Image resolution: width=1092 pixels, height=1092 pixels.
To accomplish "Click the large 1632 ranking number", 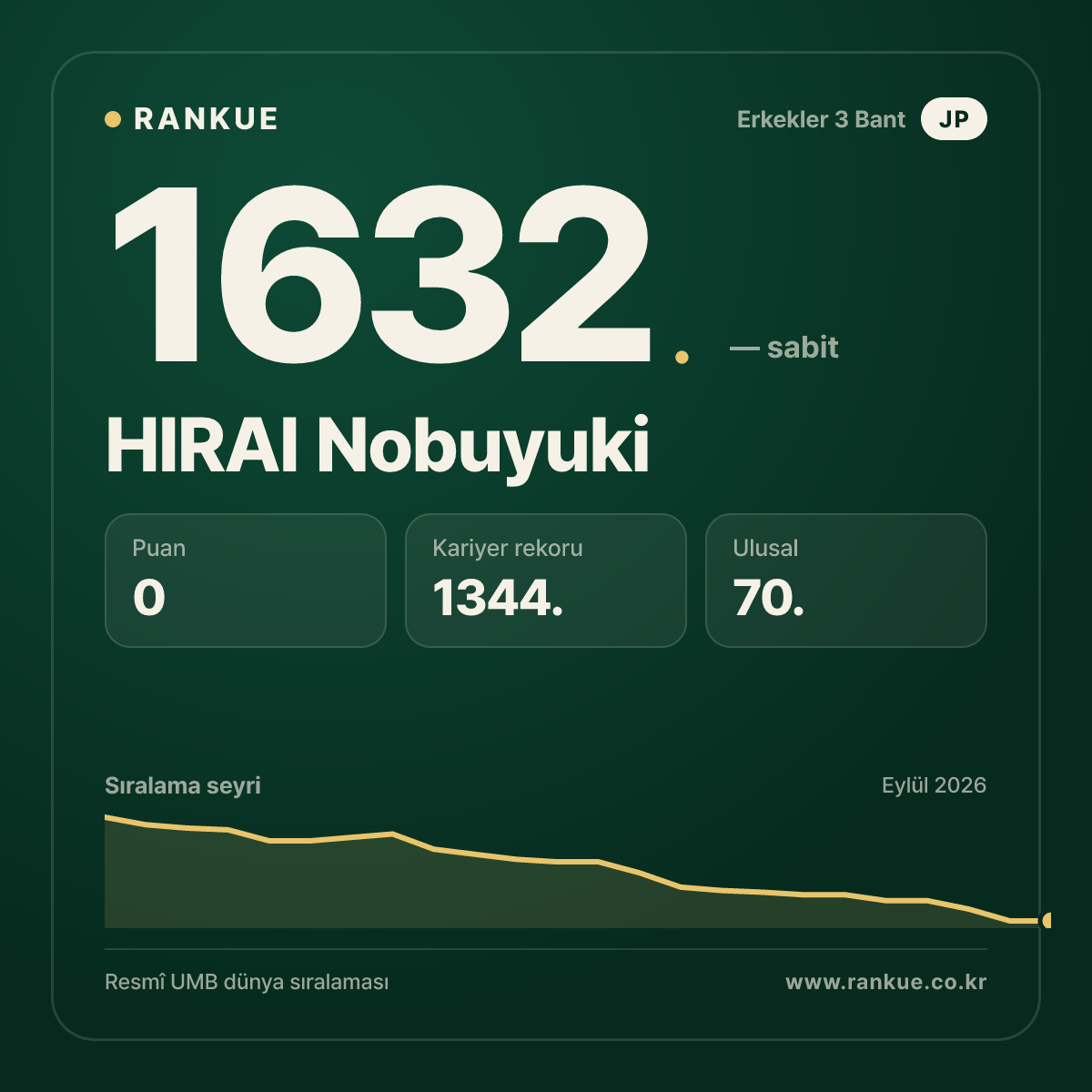I will pyautogui.click(x=380, y=273).
